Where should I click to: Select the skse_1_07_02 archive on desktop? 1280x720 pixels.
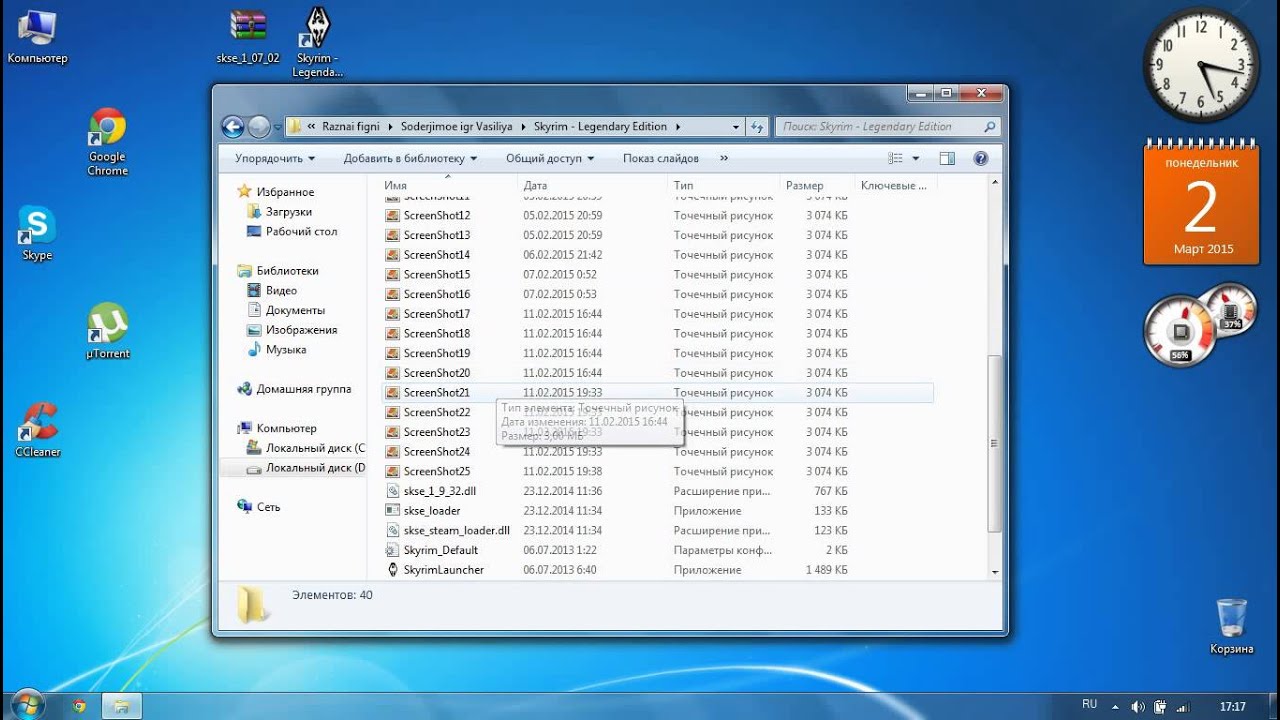click(248, 37)
